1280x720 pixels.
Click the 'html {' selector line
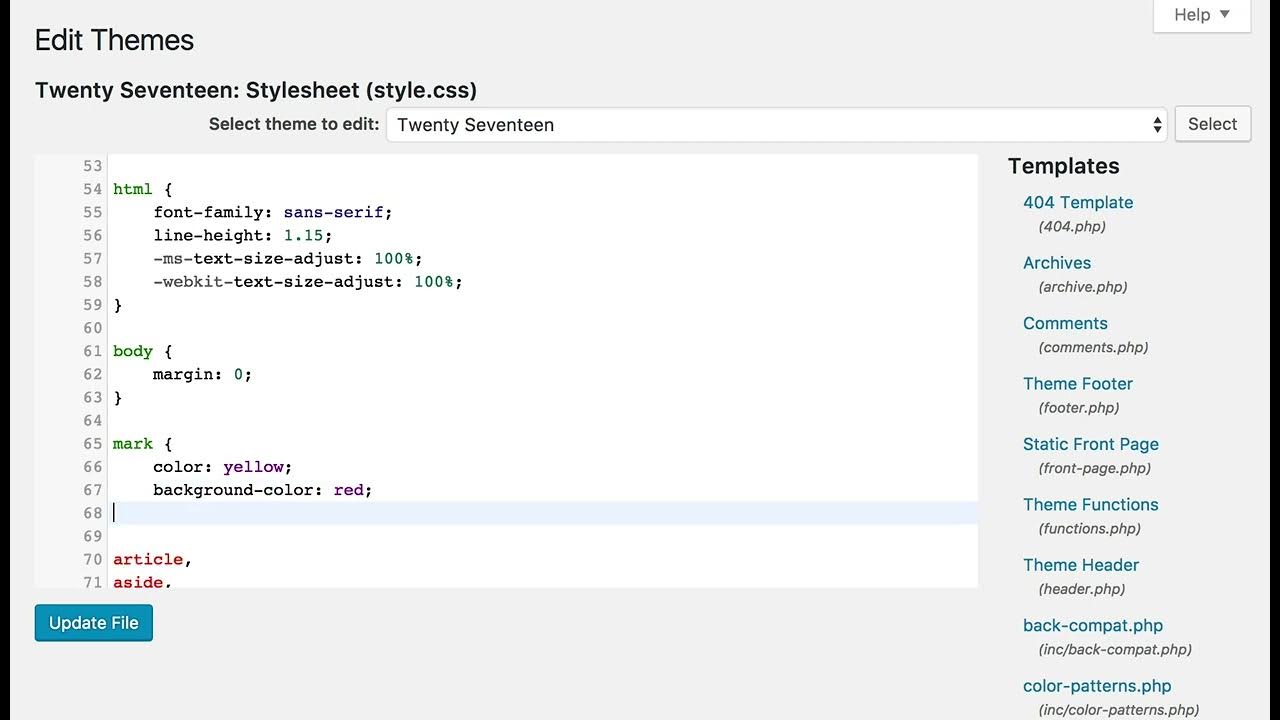point(143,189)
